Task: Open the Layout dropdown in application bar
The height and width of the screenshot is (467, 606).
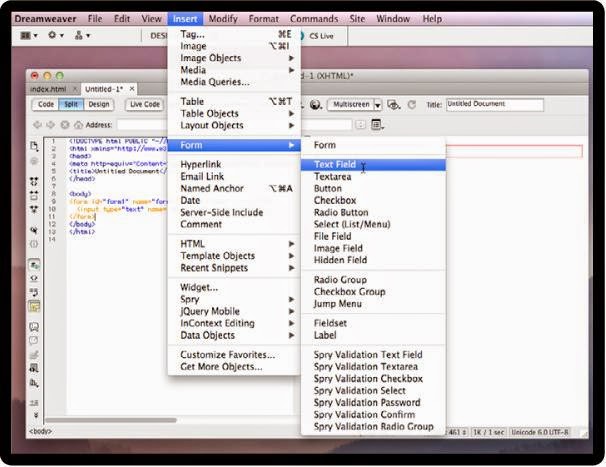Action: 29,36
